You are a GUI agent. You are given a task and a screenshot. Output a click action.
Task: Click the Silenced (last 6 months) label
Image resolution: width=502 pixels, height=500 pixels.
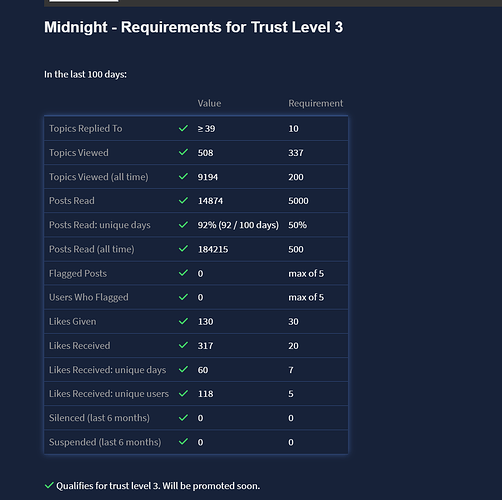(x=99, y=418)
